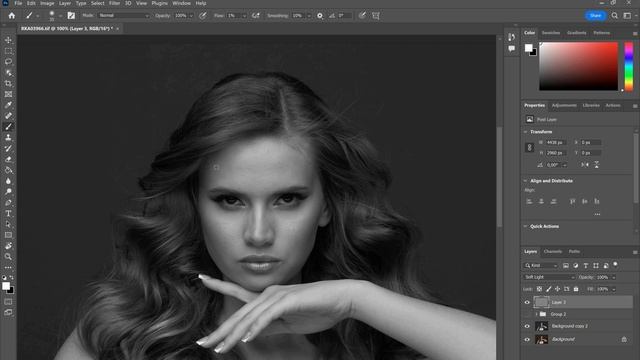Toggle visibility of Background copy 2 layer
The height and width of the screenshot is (360, 640).
pos(527,327)
